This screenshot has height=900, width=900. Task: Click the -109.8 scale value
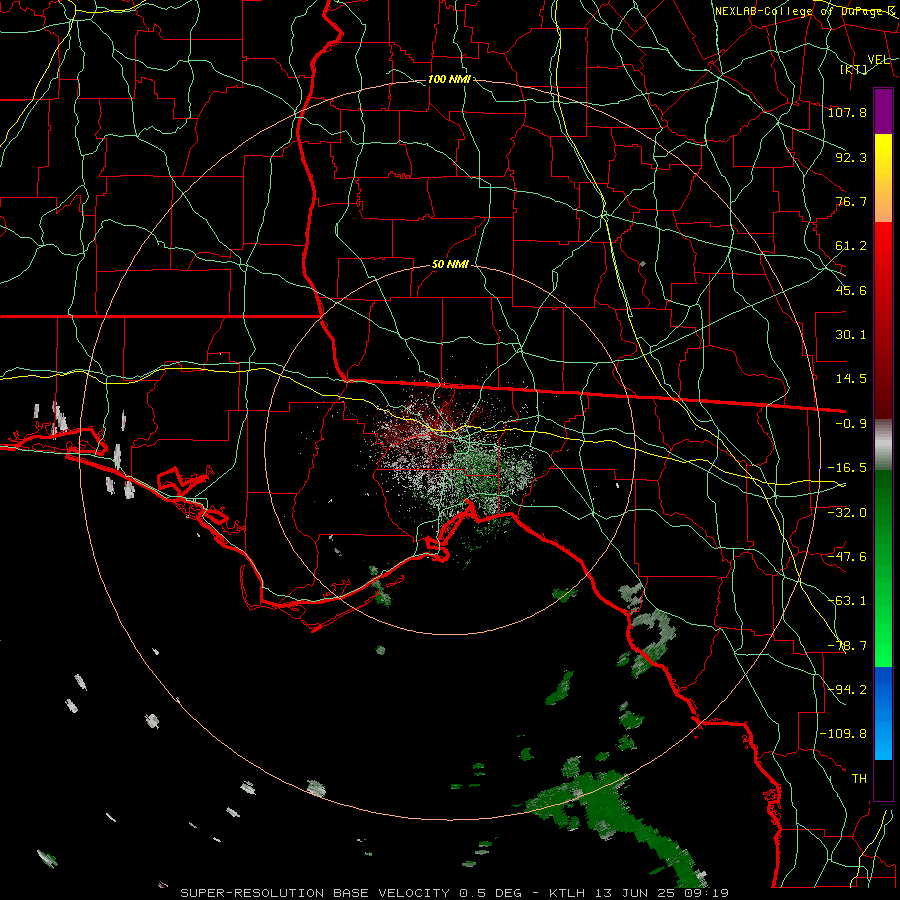click(843, 734)
